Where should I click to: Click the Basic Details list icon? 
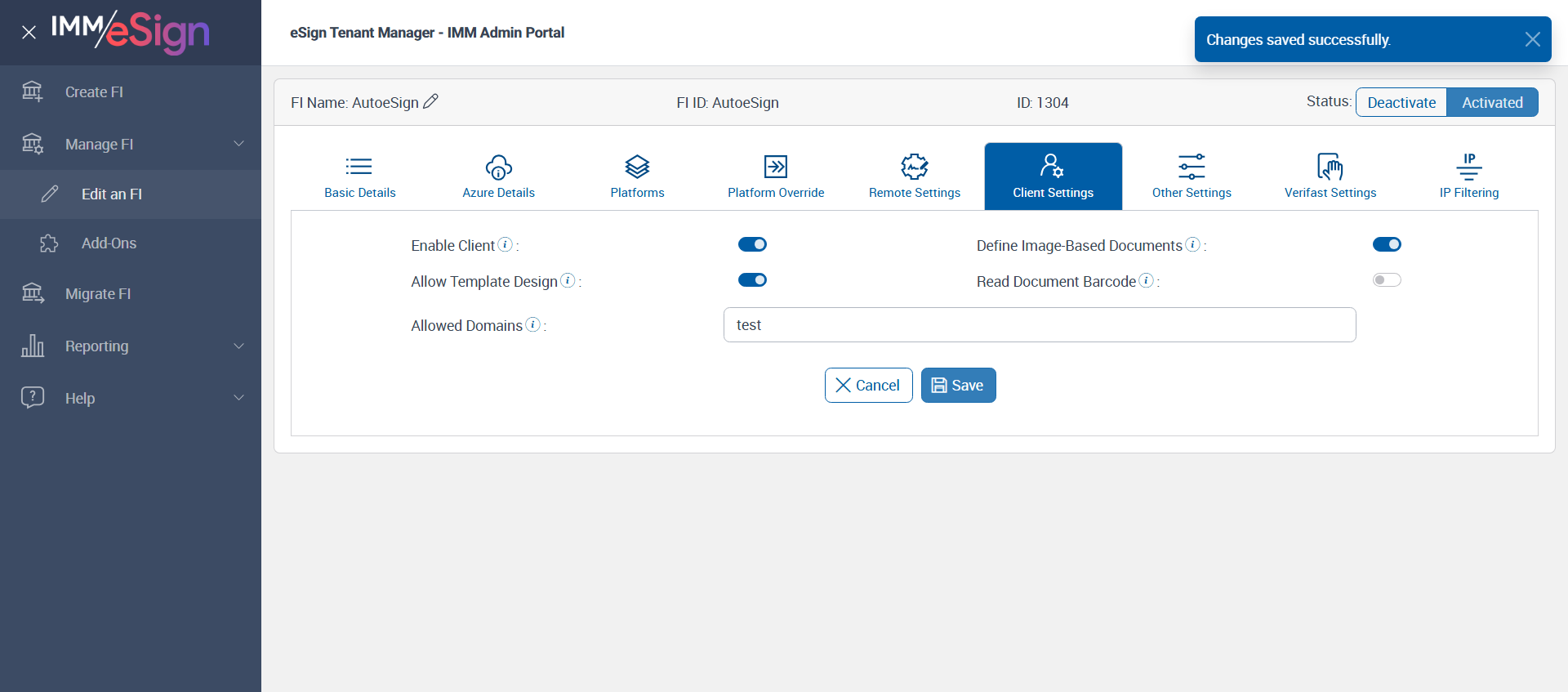pos(359,167)
